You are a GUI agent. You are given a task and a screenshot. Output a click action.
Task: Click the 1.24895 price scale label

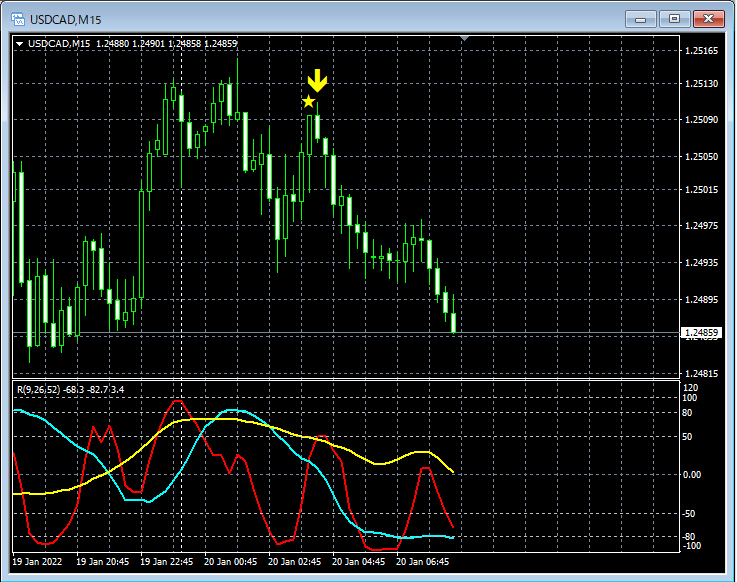pyautogui.click(x=702, y=299)
